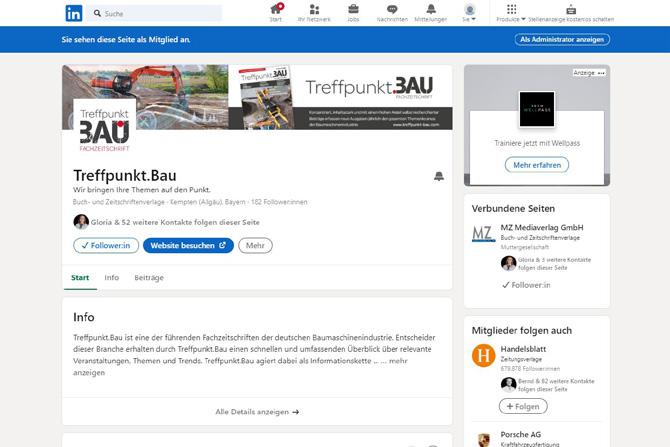Toggle the page notification bell

click(439, 176)
